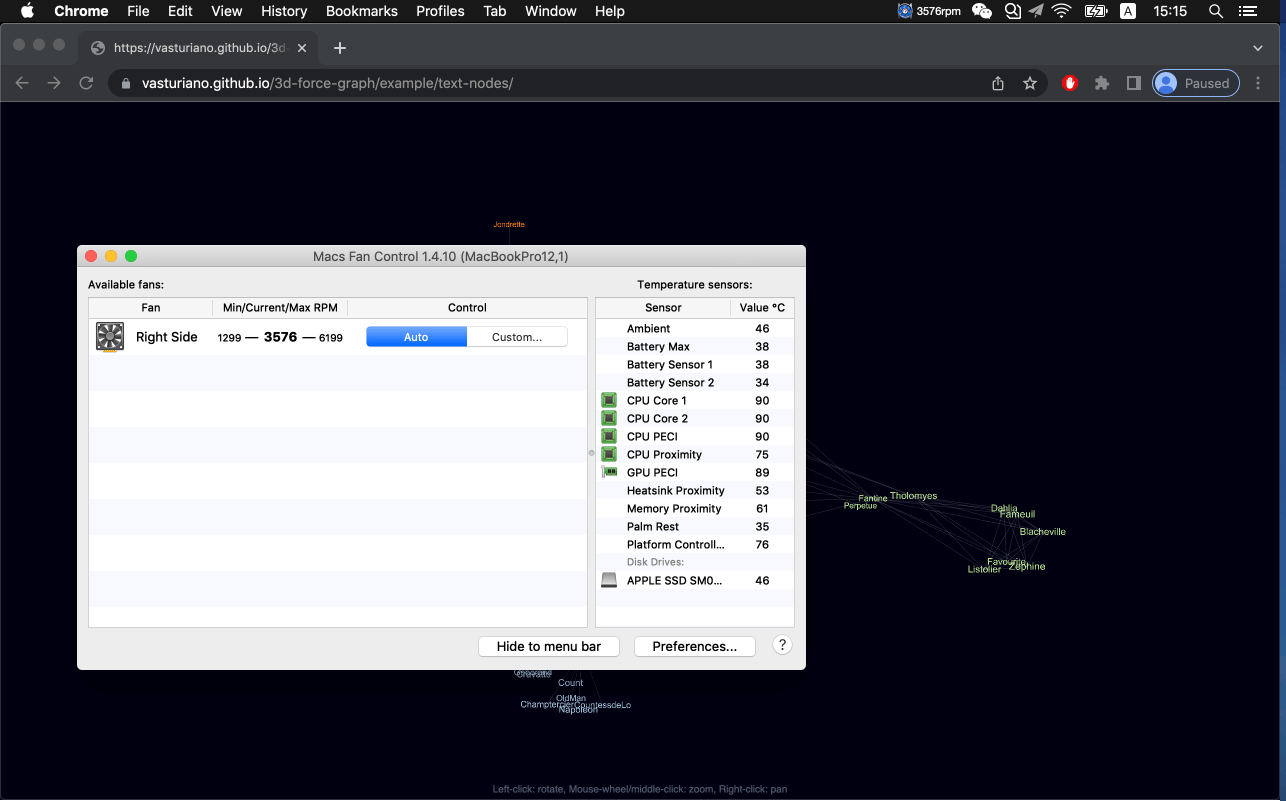Open Preferences... button
Viewport: 1286px width, 801px height.
pyautogui.click(x=695, y=646)
